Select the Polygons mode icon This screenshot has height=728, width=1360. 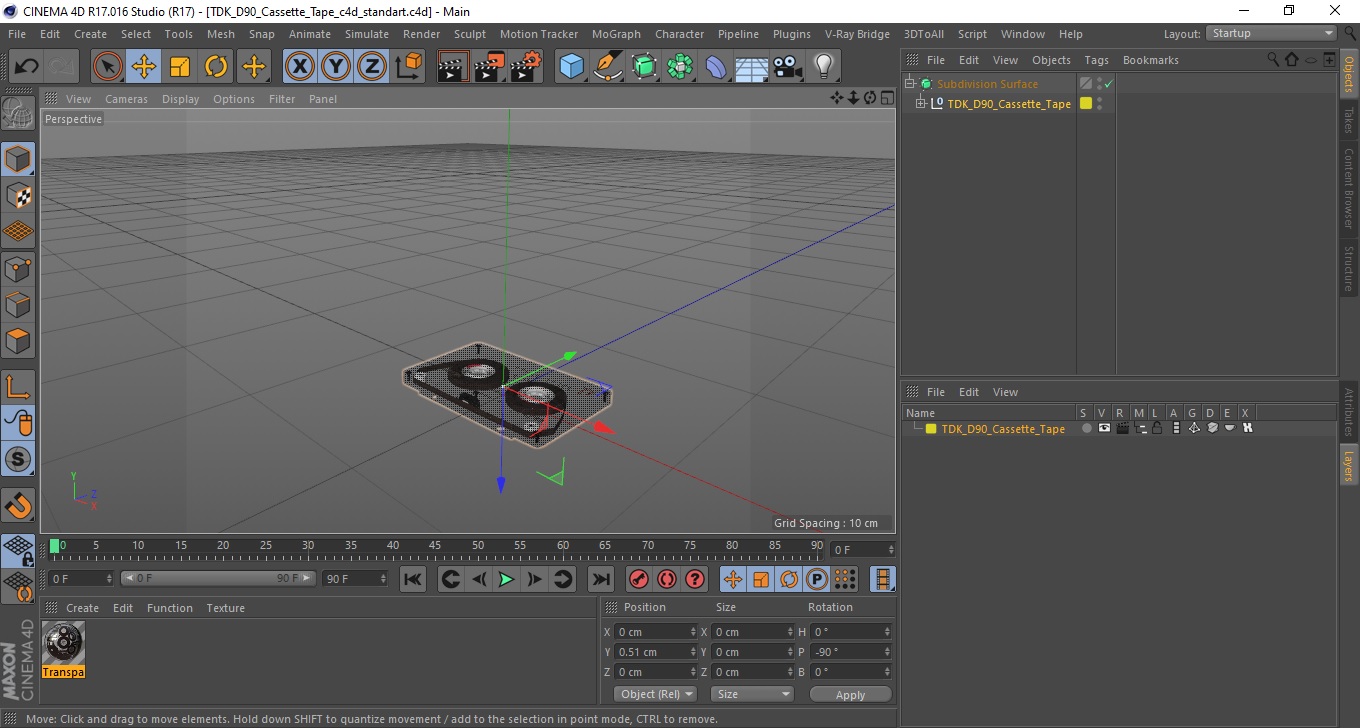[18, 341]
